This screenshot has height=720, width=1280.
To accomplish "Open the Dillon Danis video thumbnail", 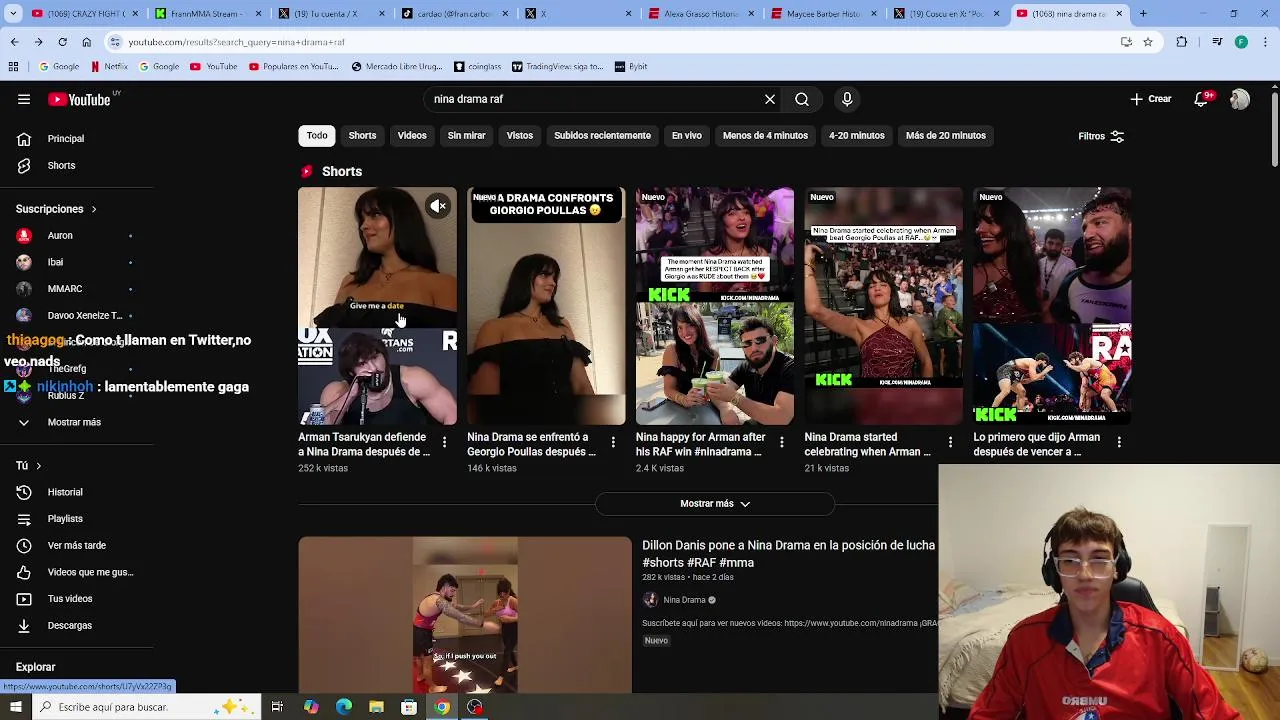I will 465,615.
